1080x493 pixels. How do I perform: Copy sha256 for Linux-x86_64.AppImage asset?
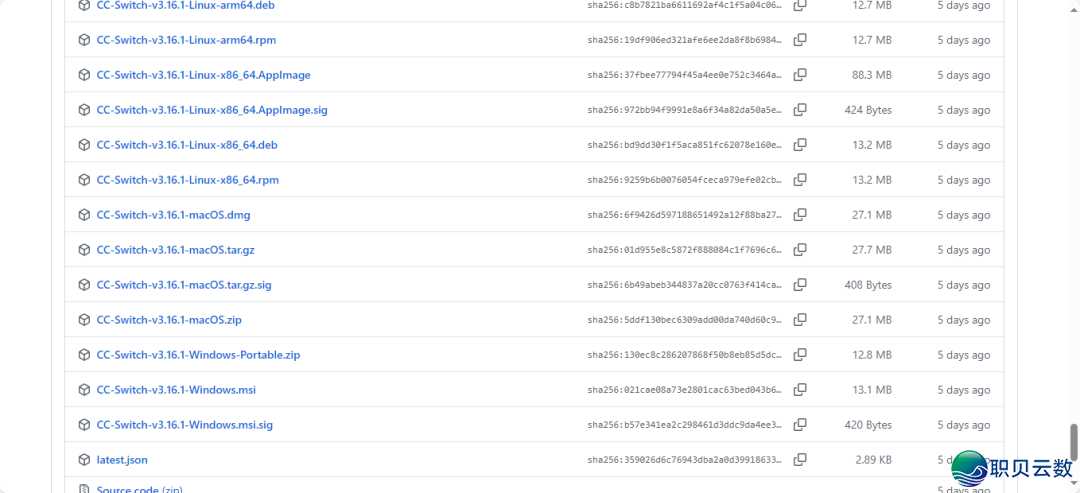(800, 75)
